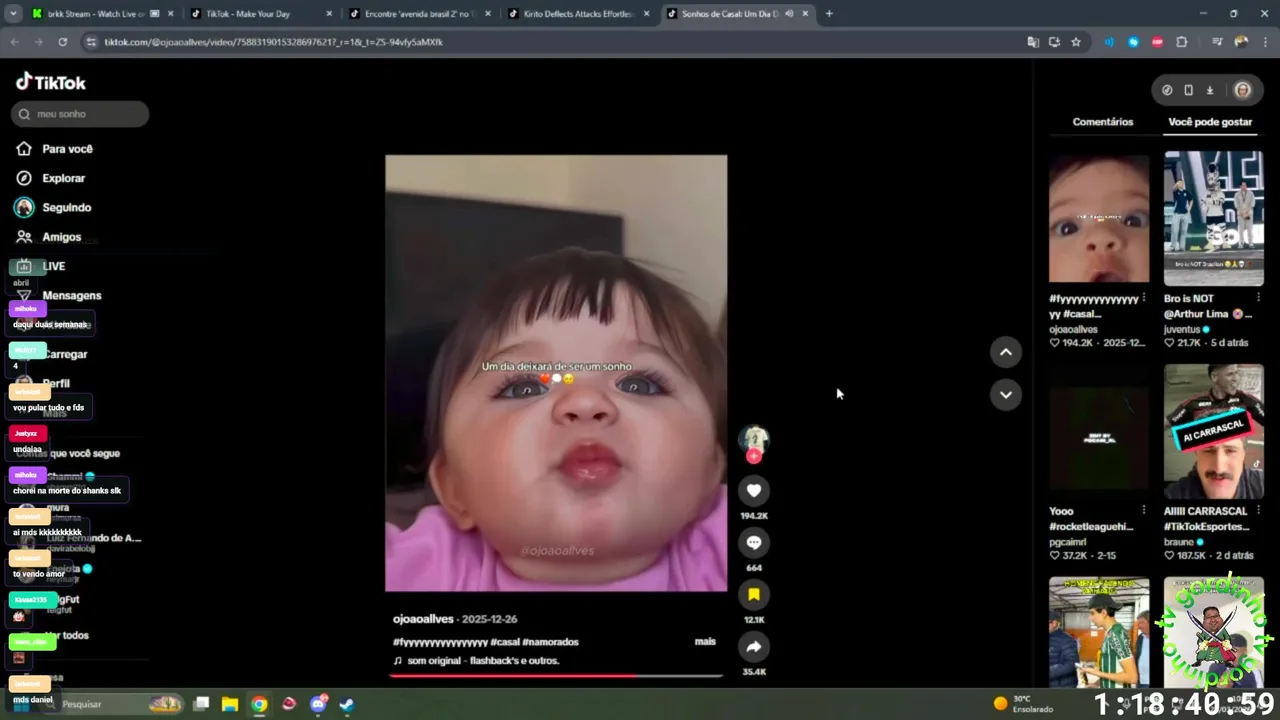The width and height of the screenshot is (1280, 720).
Task: Open the 'som original - flashback's' sound link
Action: click(x=476, y=661)
